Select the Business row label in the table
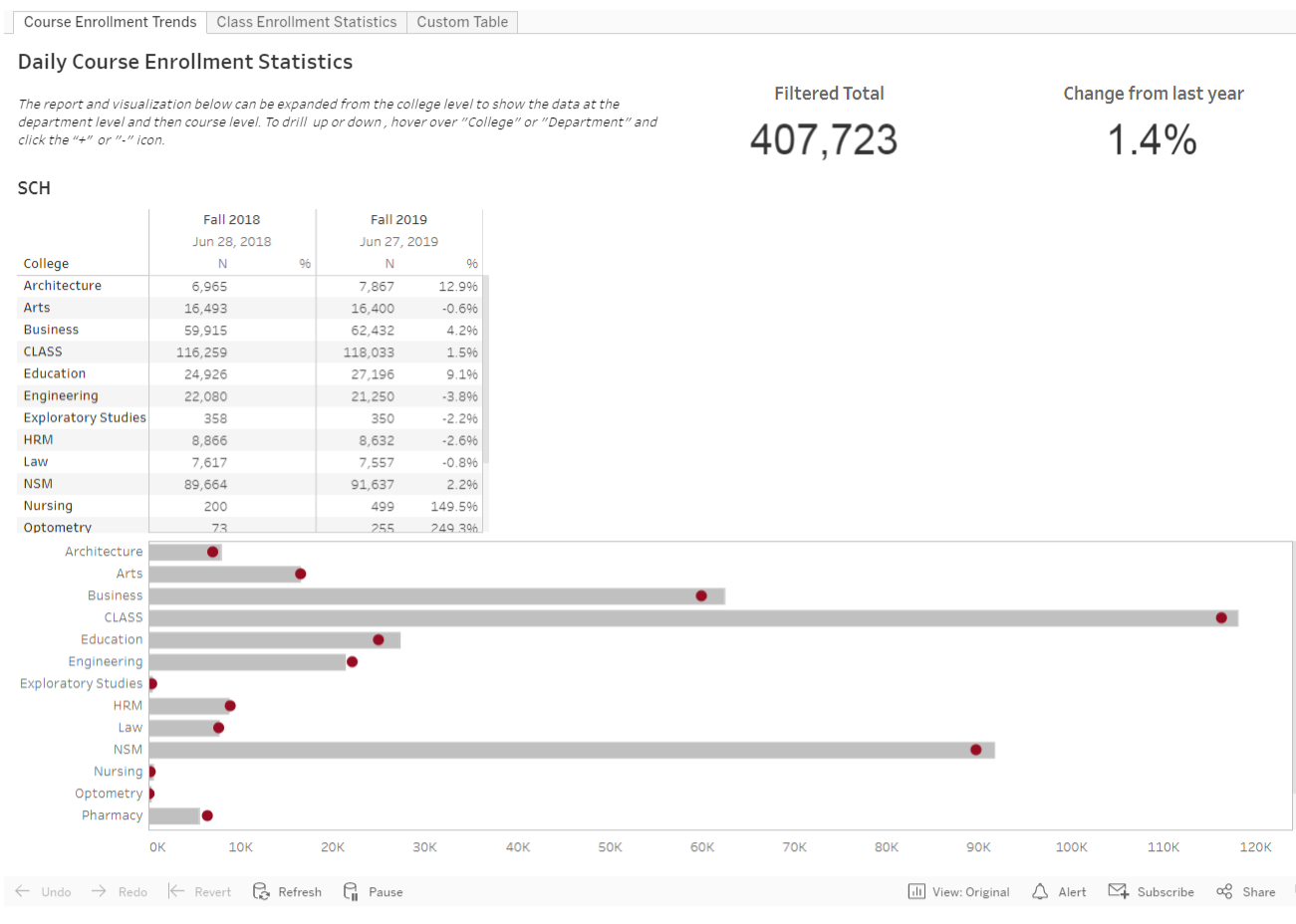 [x=51, y=330]
